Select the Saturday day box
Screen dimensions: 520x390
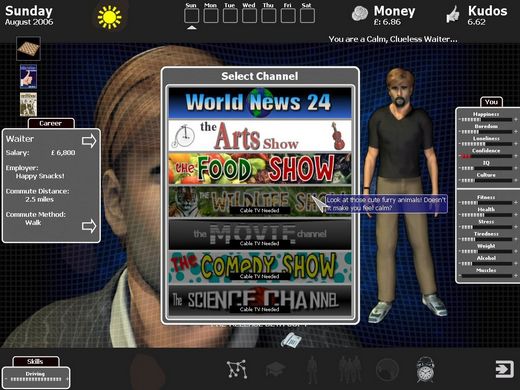coord(307,16)
